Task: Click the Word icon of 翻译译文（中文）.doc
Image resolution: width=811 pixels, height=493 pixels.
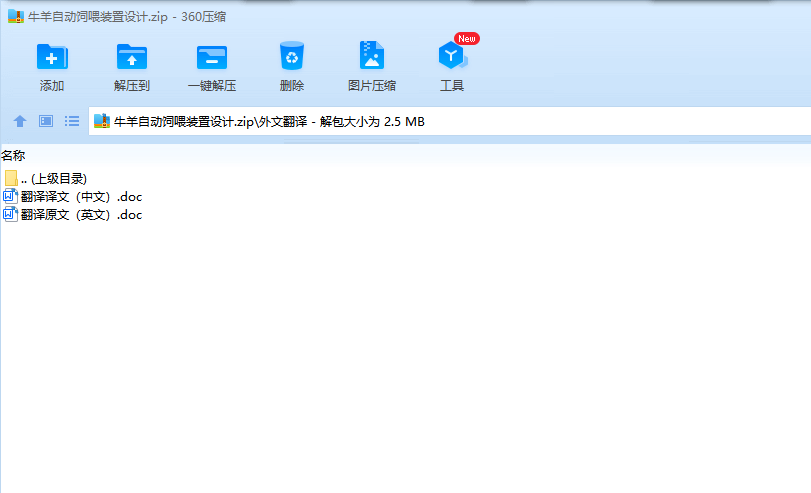Action: pos(10,197)
